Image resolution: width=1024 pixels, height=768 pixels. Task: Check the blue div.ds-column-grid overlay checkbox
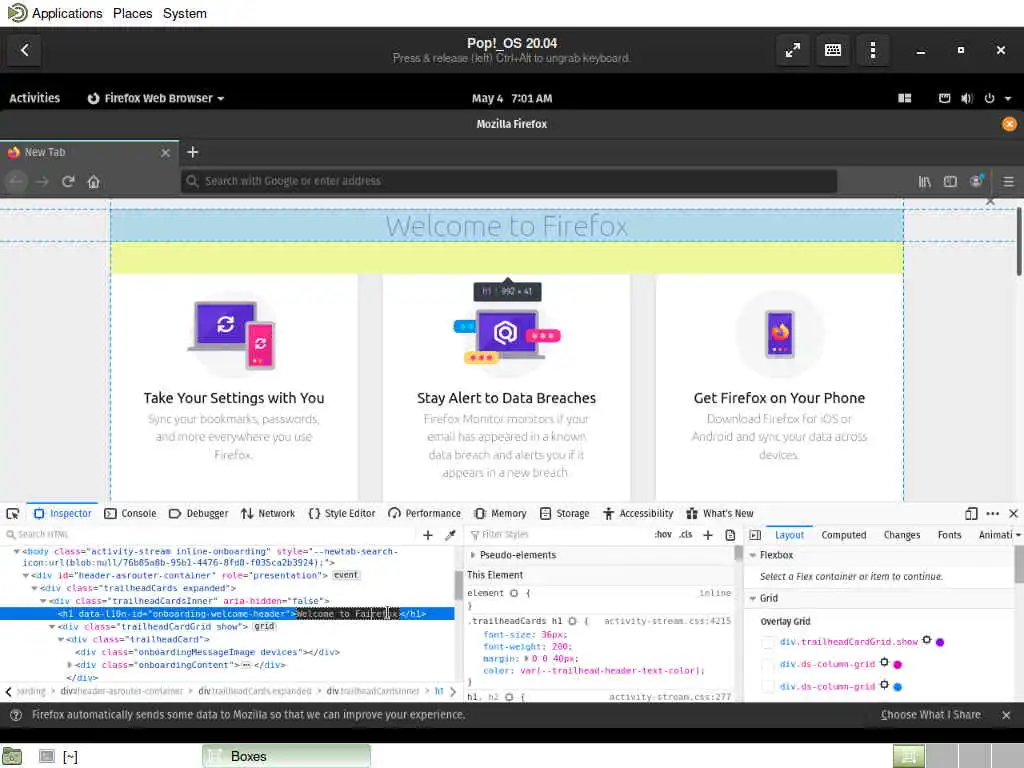tap(768, 686)
